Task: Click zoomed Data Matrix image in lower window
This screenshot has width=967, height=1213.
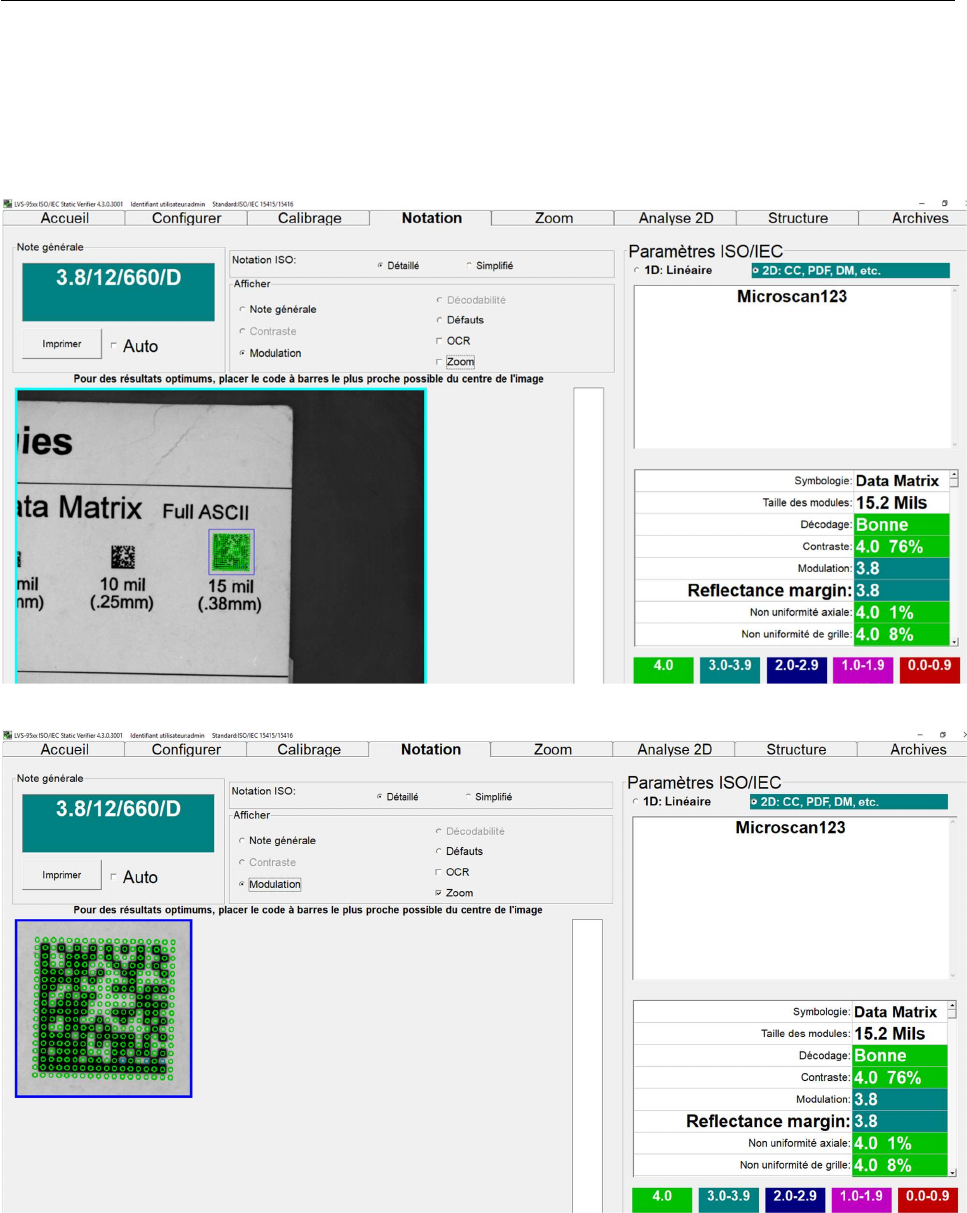Action: 103,1008
